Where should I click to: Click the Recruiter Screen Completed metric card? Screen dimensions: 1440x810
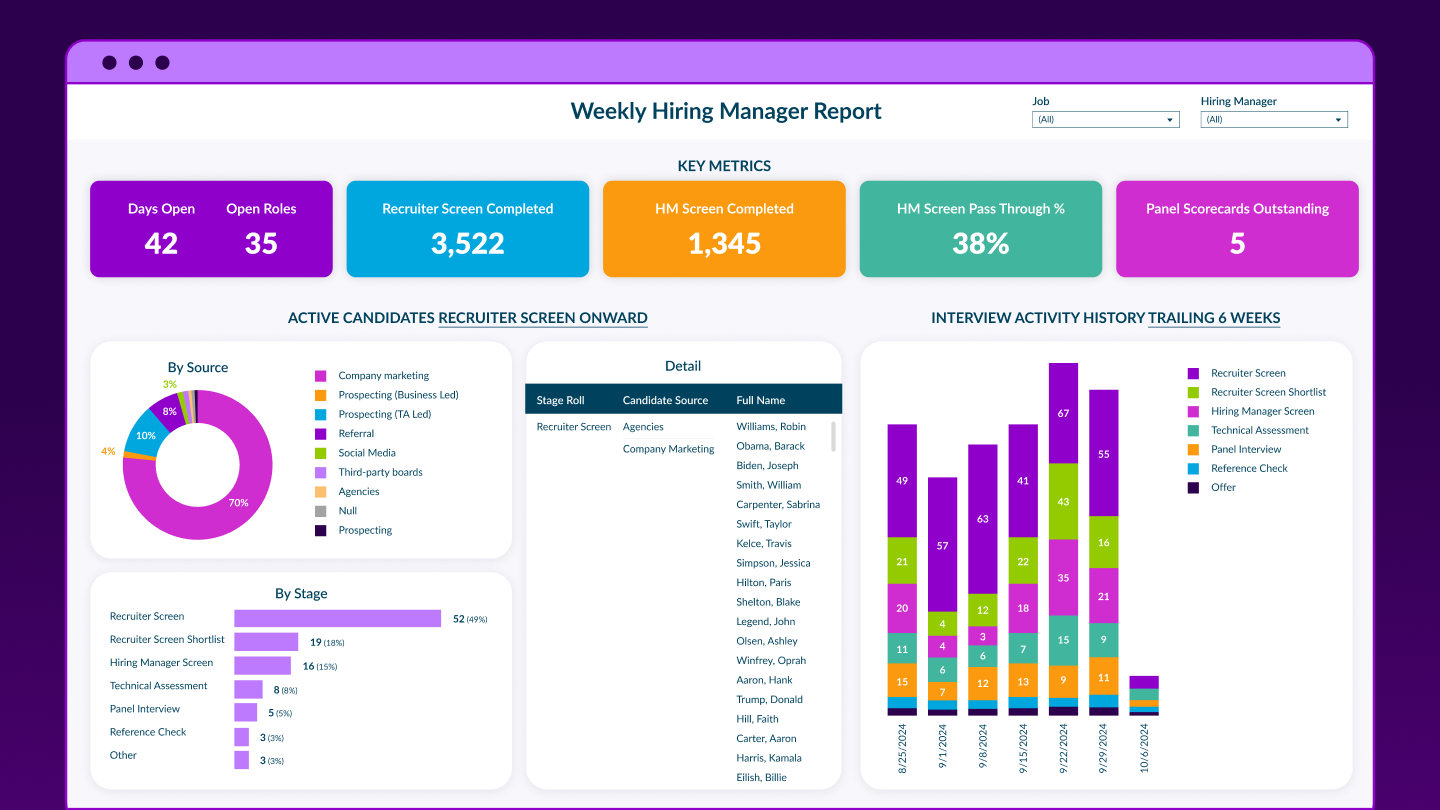pyautogui.click(x=467, y=229)
